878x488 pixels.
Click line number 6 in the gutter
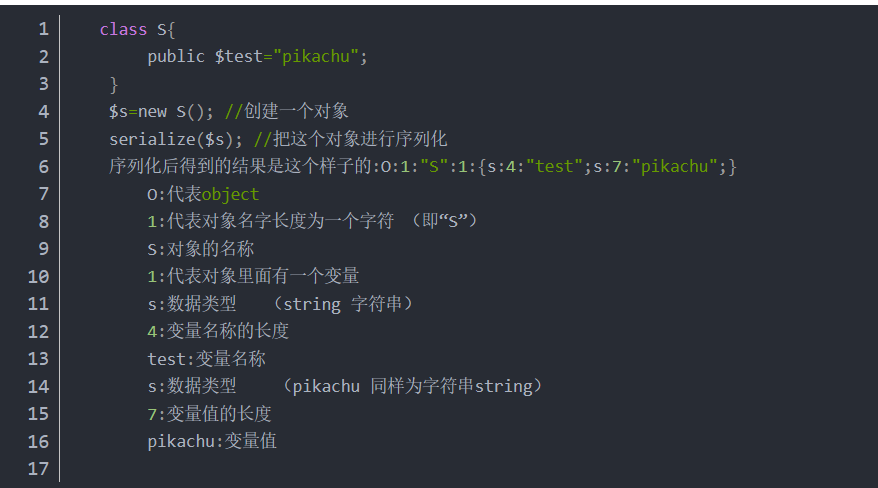coord(43,167)
